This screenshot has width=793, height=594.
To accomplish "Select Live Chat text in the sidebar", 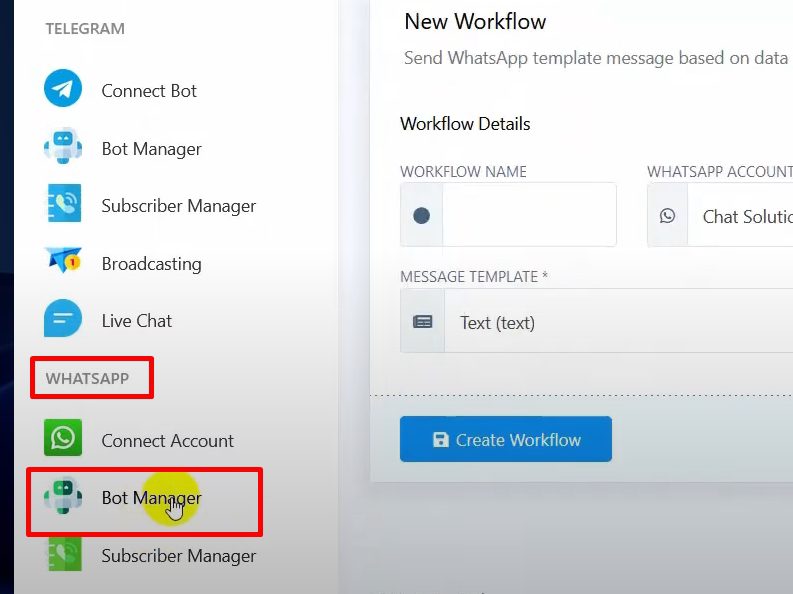I will pyautogui.click(x=137, y=321).
